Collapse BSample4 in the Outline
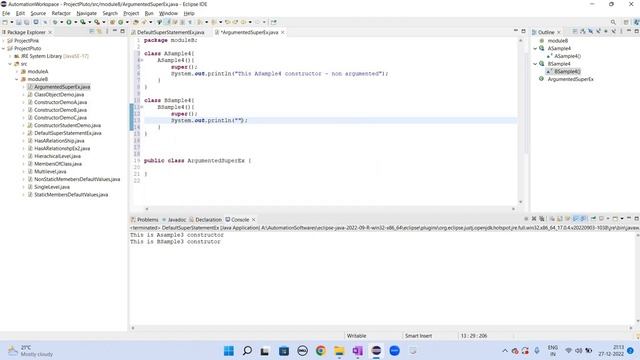The image size is (640, 360). 535,64
